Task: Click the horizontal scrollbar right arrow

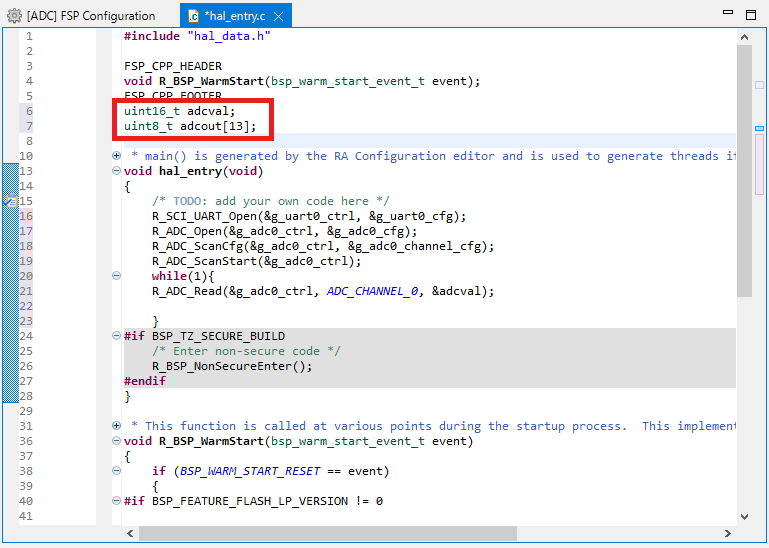Action: pos(727,533)
